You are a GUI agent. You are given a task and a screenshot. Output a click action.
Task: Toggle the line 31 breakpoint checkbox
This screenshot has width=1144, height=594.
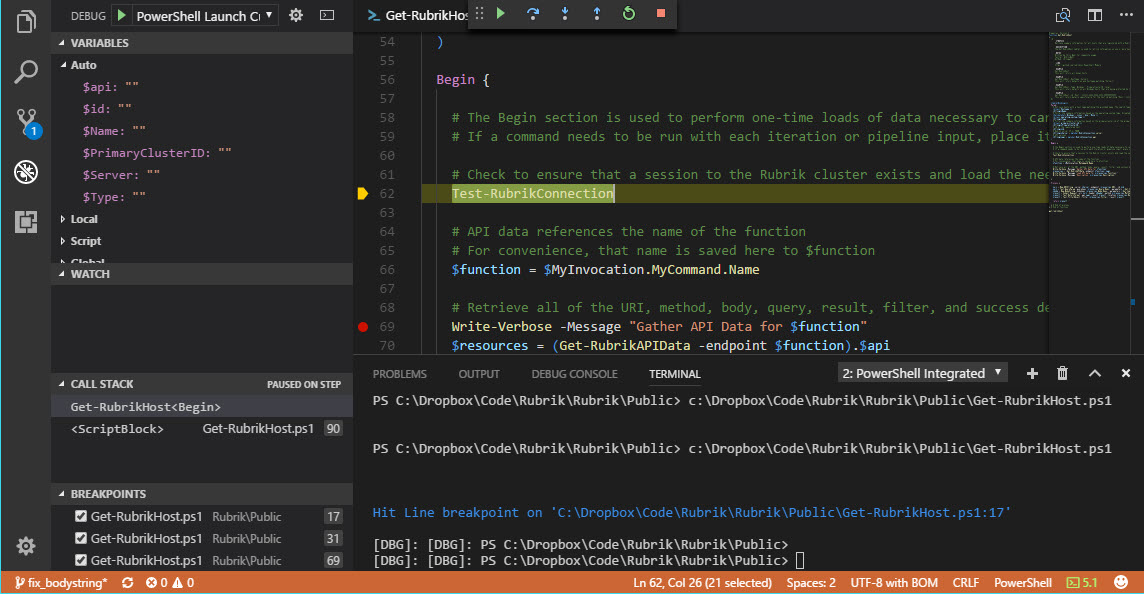point(82,538)
